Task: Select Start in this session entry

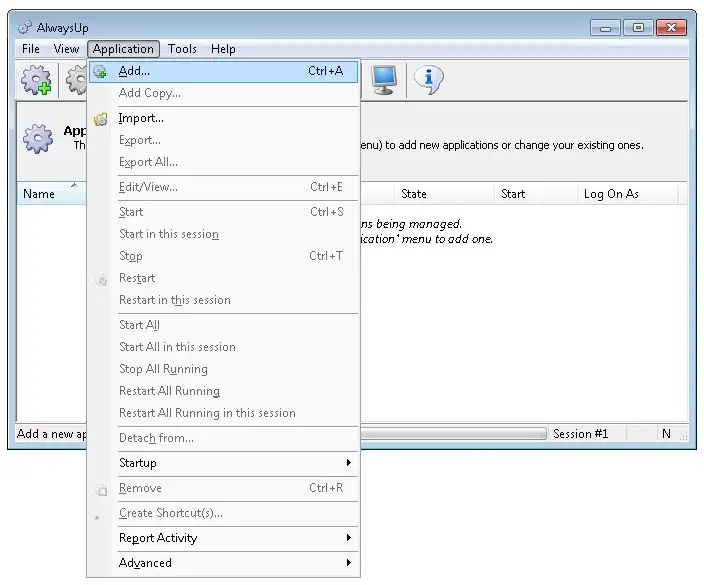Action: 224,234
